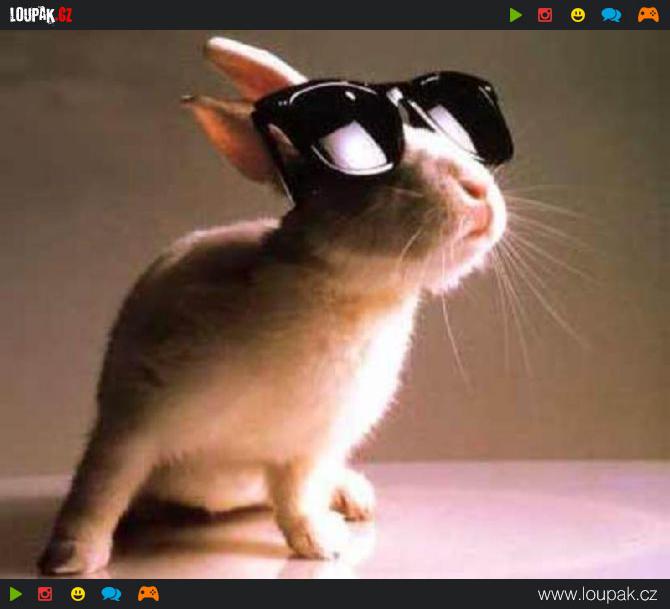Open the blue chat bubbles icon in bottom bar
The height and width of the screenshot is (609, 670).
coord(111,594)
